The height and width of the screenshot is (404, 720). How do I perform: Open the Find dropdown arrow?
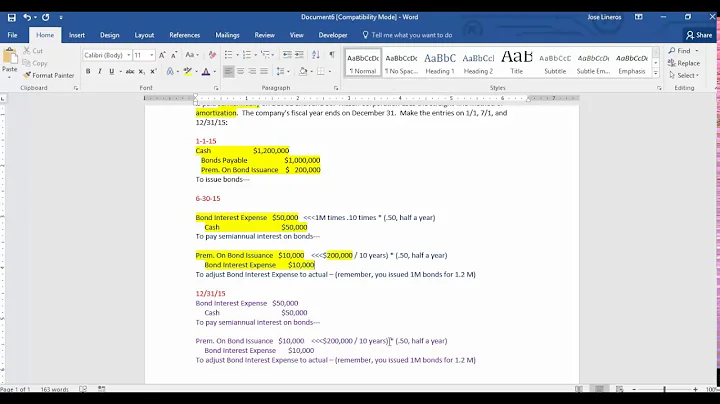(697, 51)
